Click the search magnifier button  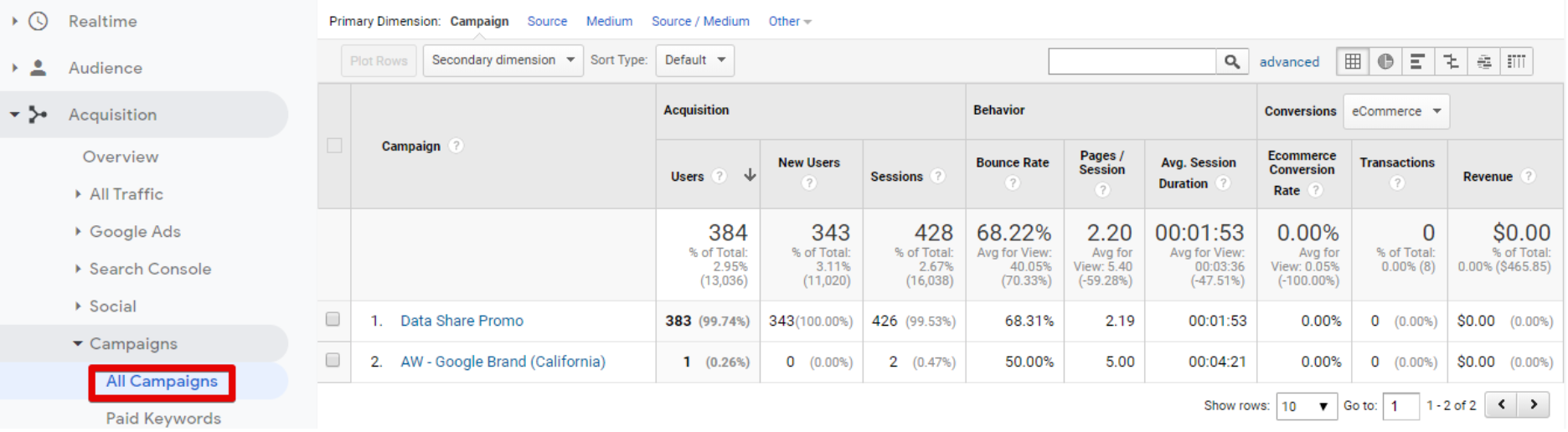tap(1231, 61)
